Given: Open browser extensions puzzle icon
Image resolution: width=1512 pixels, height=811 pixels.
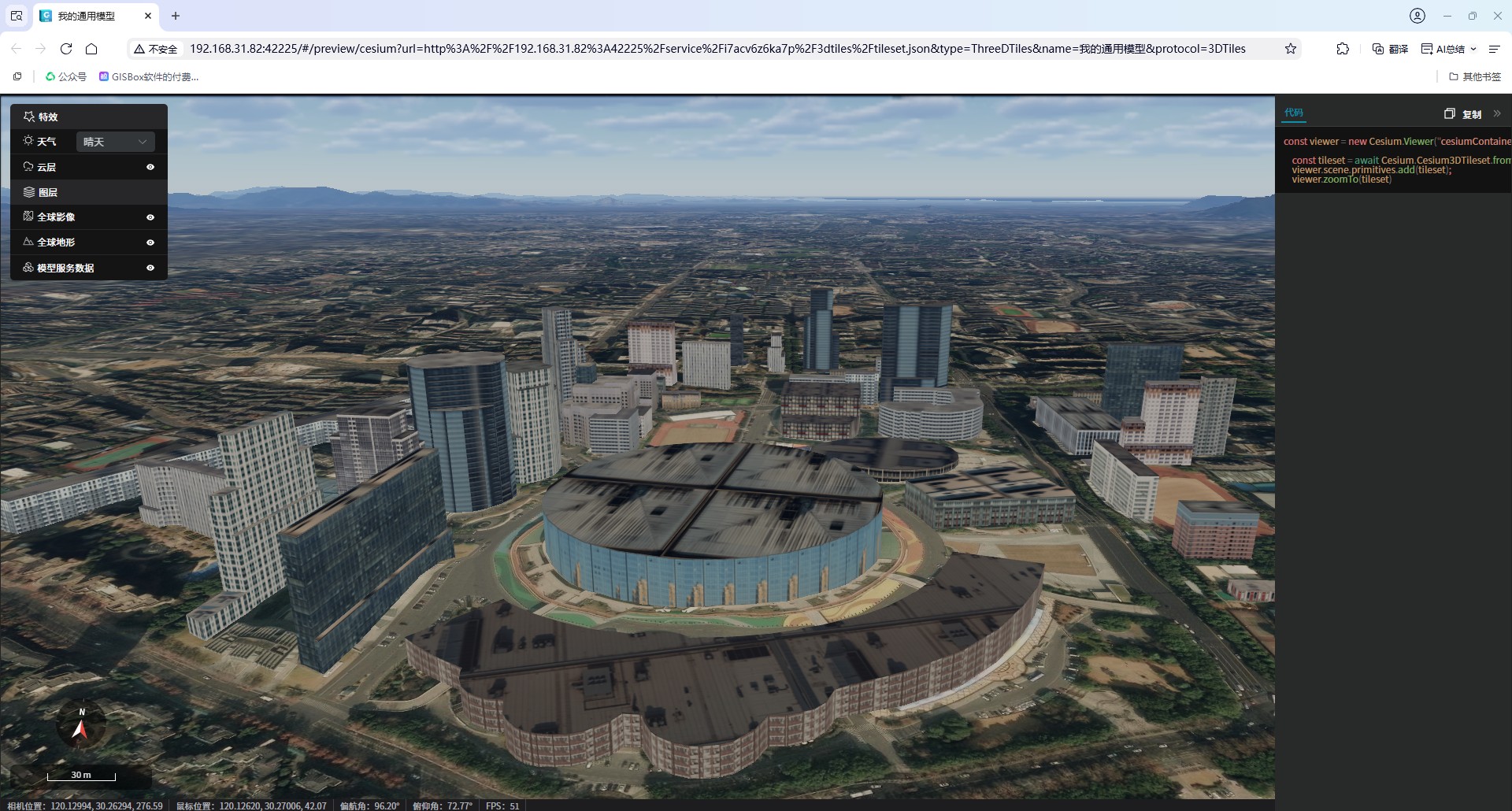Looking at the screenshot, I should pyautogui.click(x=1343, y=49).
